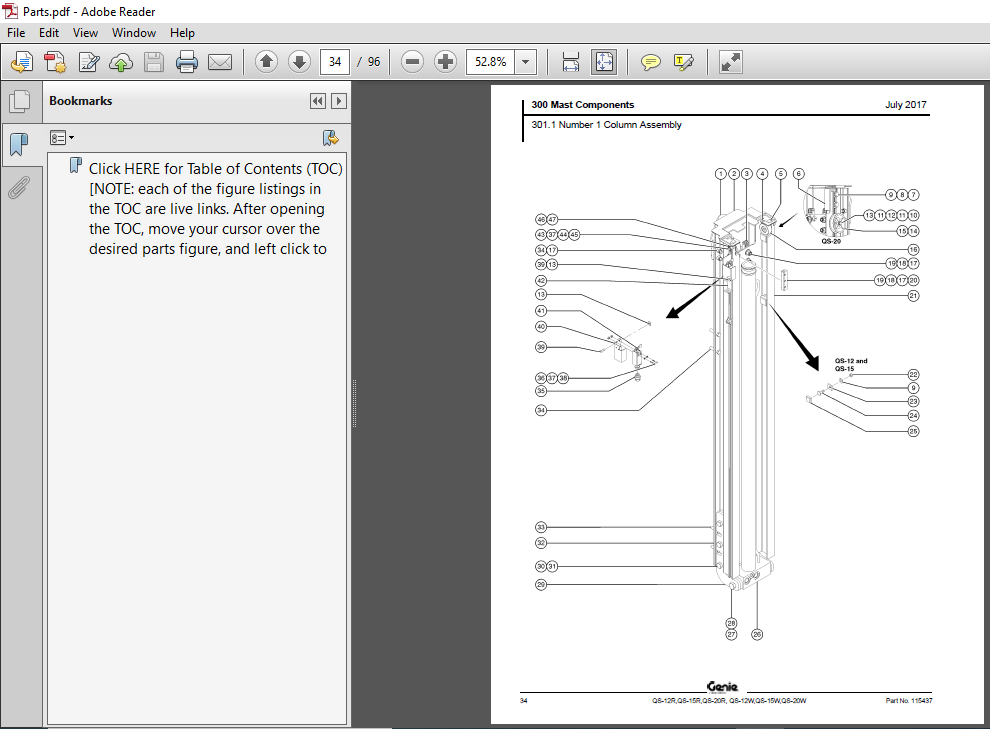Open the zoom level dropdown arrow

coord(525,62)
